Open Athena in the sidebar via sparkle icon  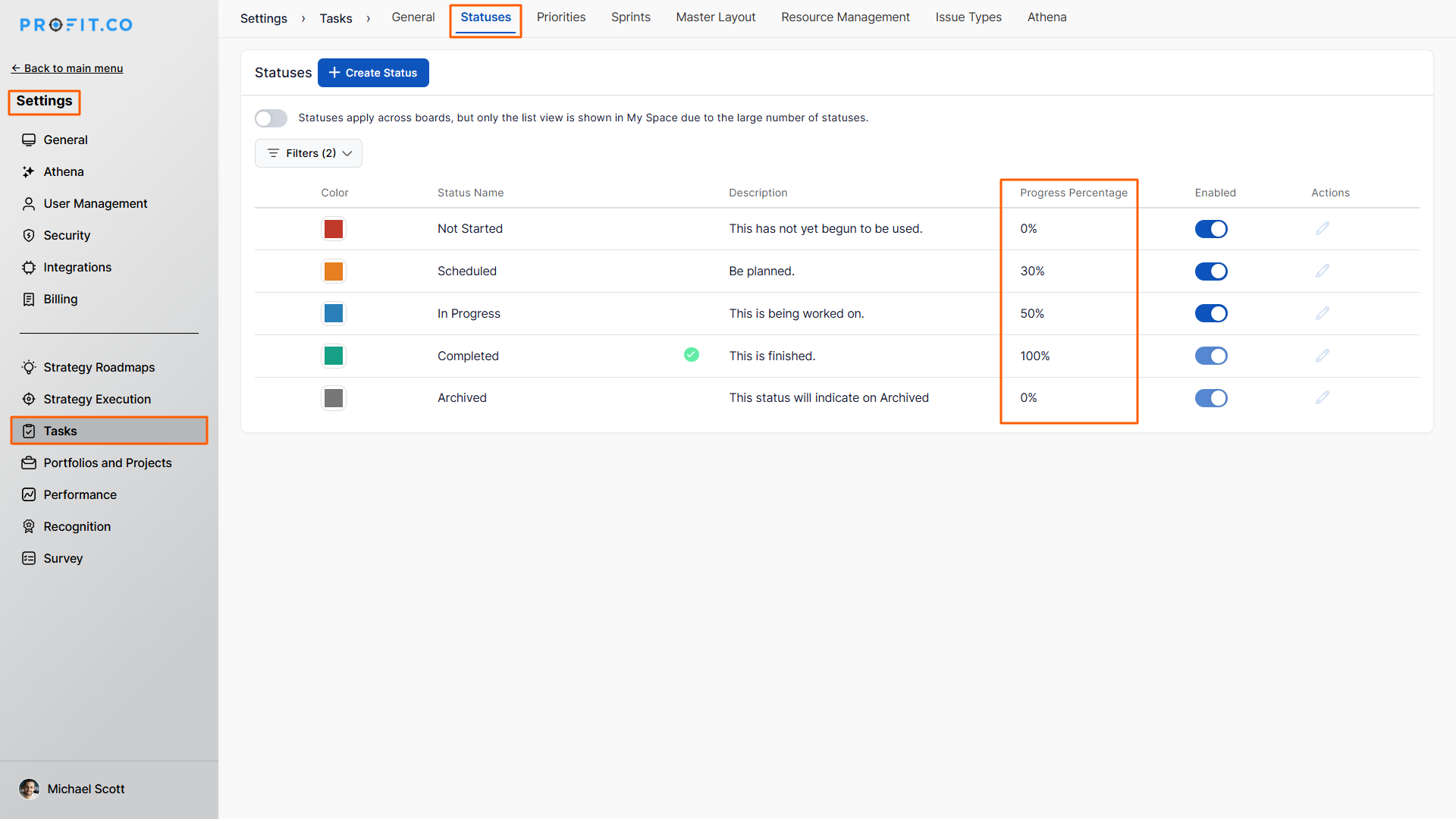pos(29,172)
